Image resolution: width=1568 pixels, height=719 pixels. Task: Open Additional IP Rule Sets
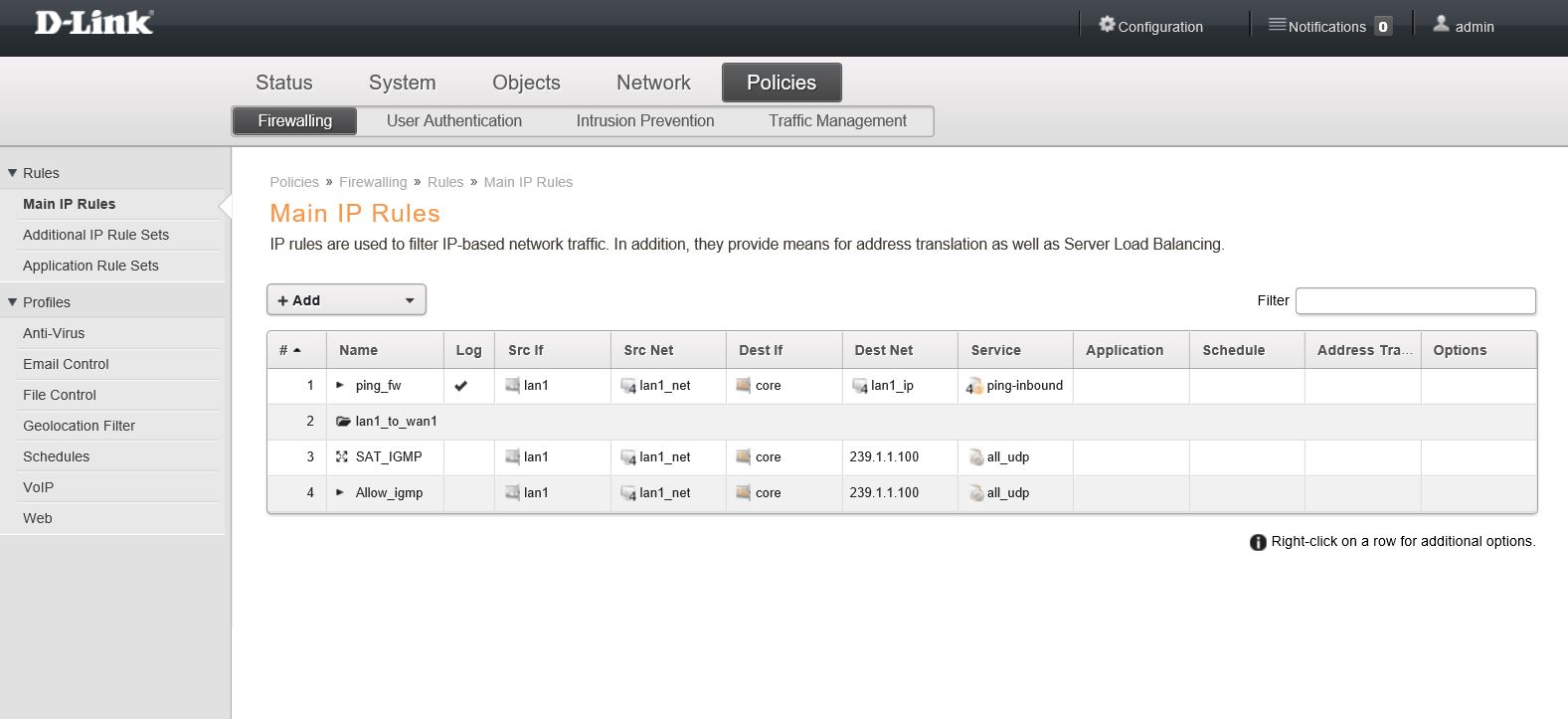point(95,235)
